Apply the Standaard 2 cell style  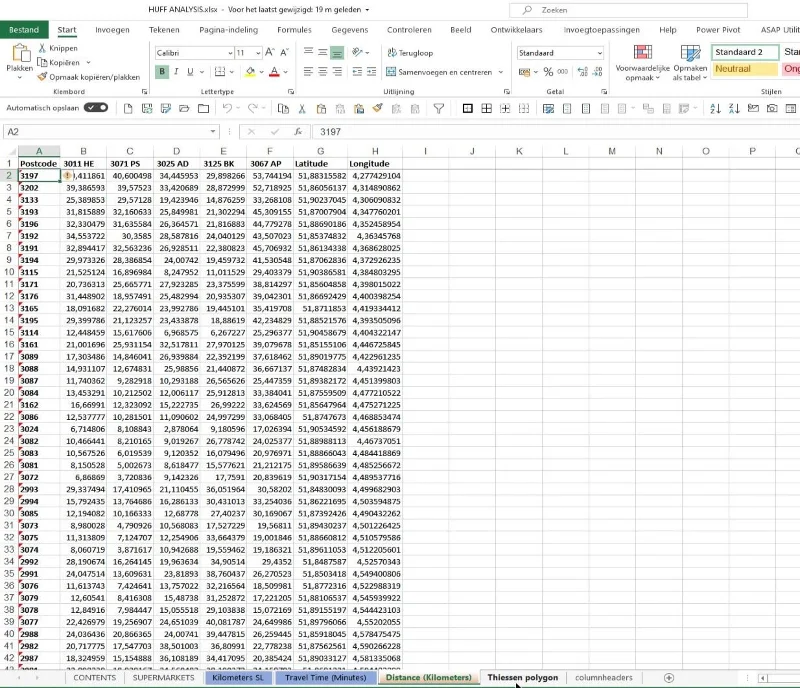(745, 52)
